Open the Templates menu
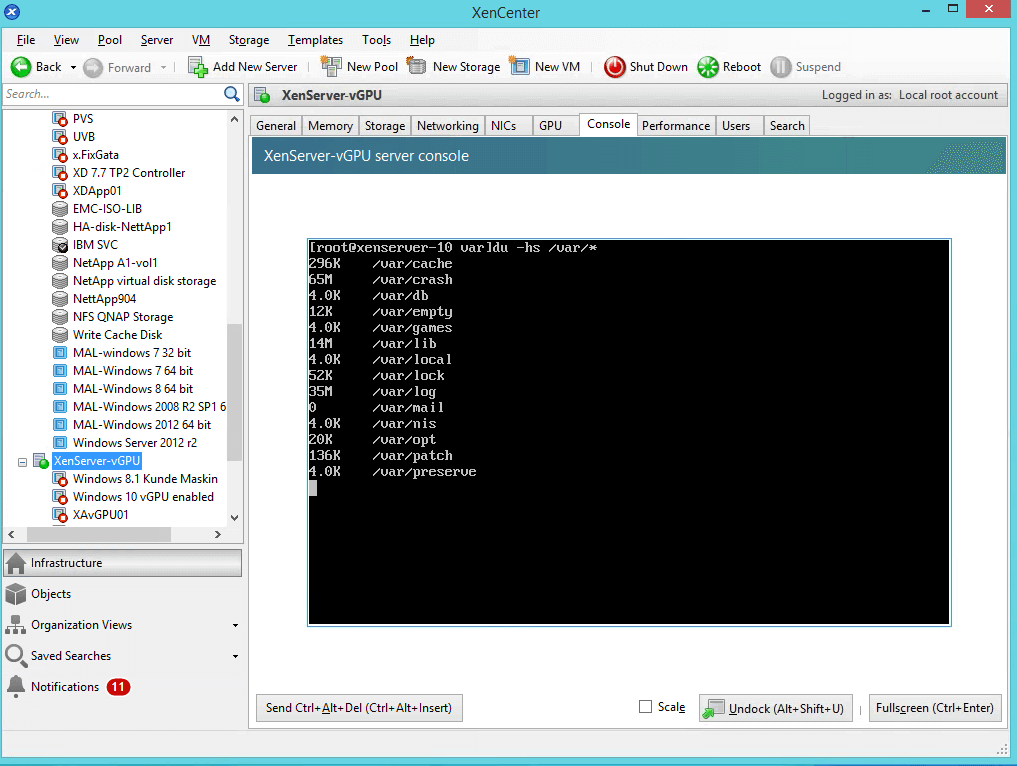Viewport: 1017px width, 766px height. [315, 40]
